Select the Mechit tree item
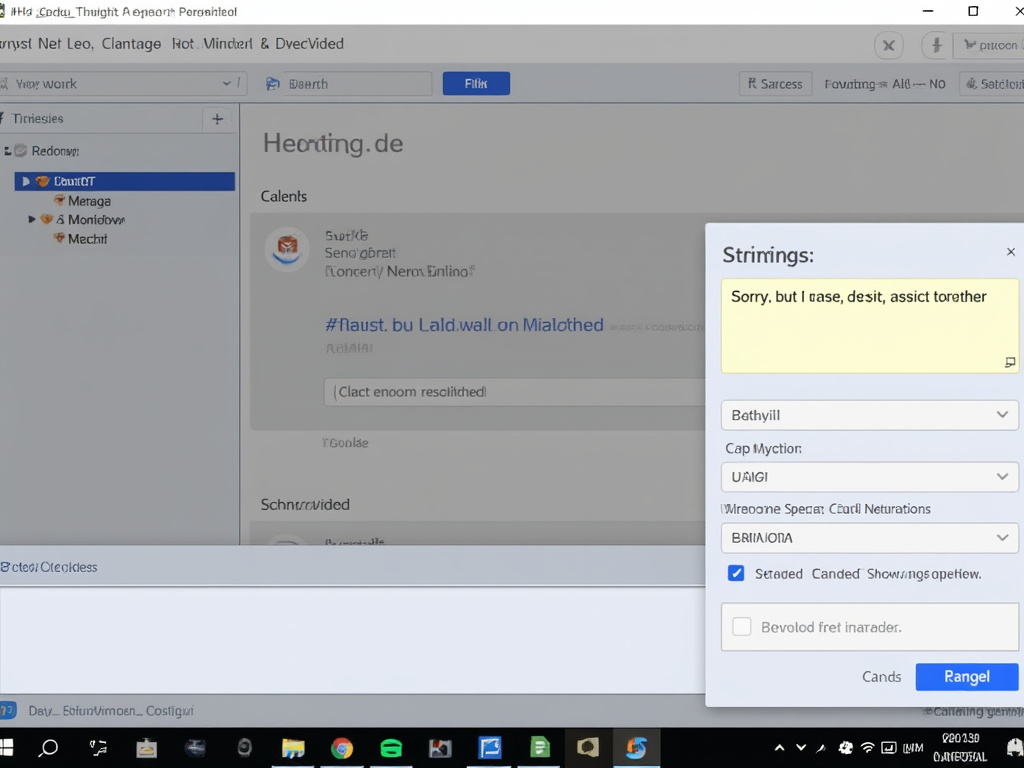The height and width of the screenshot is (768, 1024). [x=88, y=239]
